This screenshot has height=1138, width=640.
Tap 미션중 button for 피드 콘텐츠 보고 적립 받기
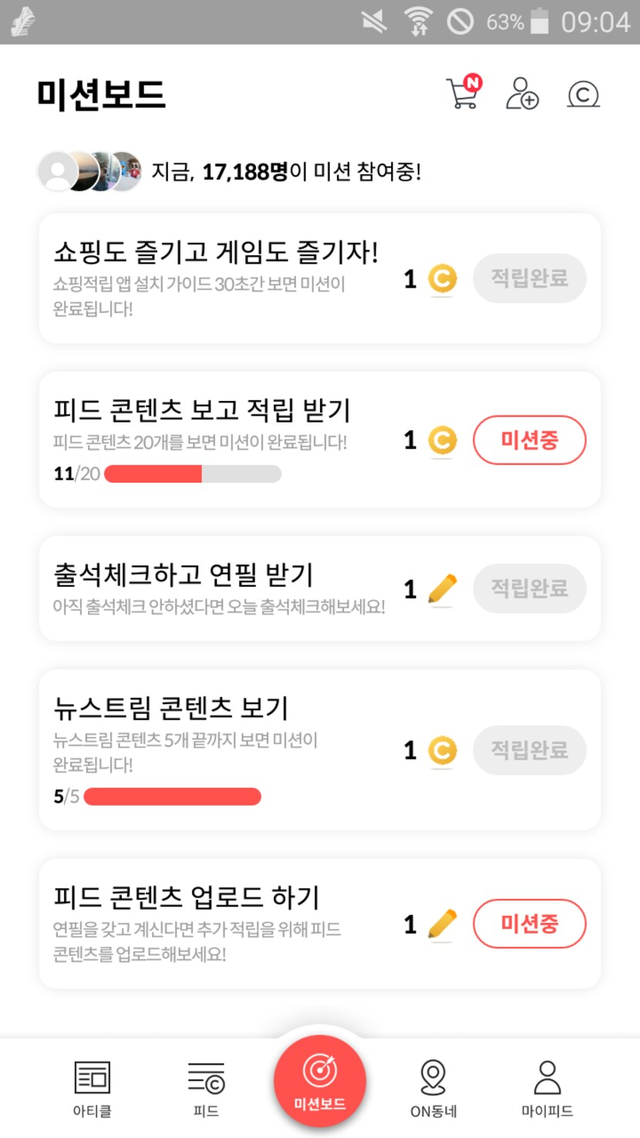coord(529,440)
